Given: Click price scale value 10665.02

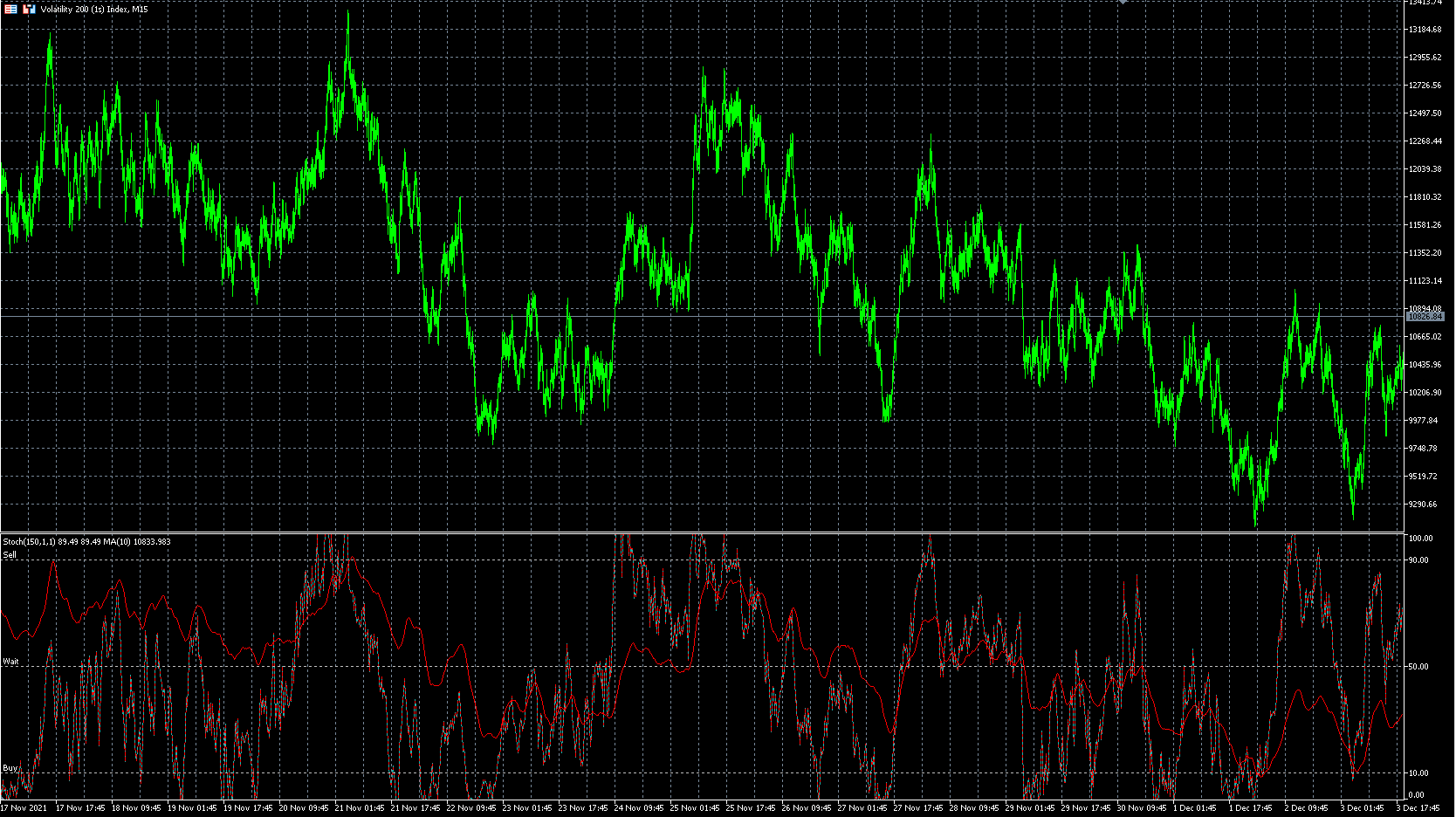Looking at the screenshot, I should pyautogui.click(x=1425, y=337).
